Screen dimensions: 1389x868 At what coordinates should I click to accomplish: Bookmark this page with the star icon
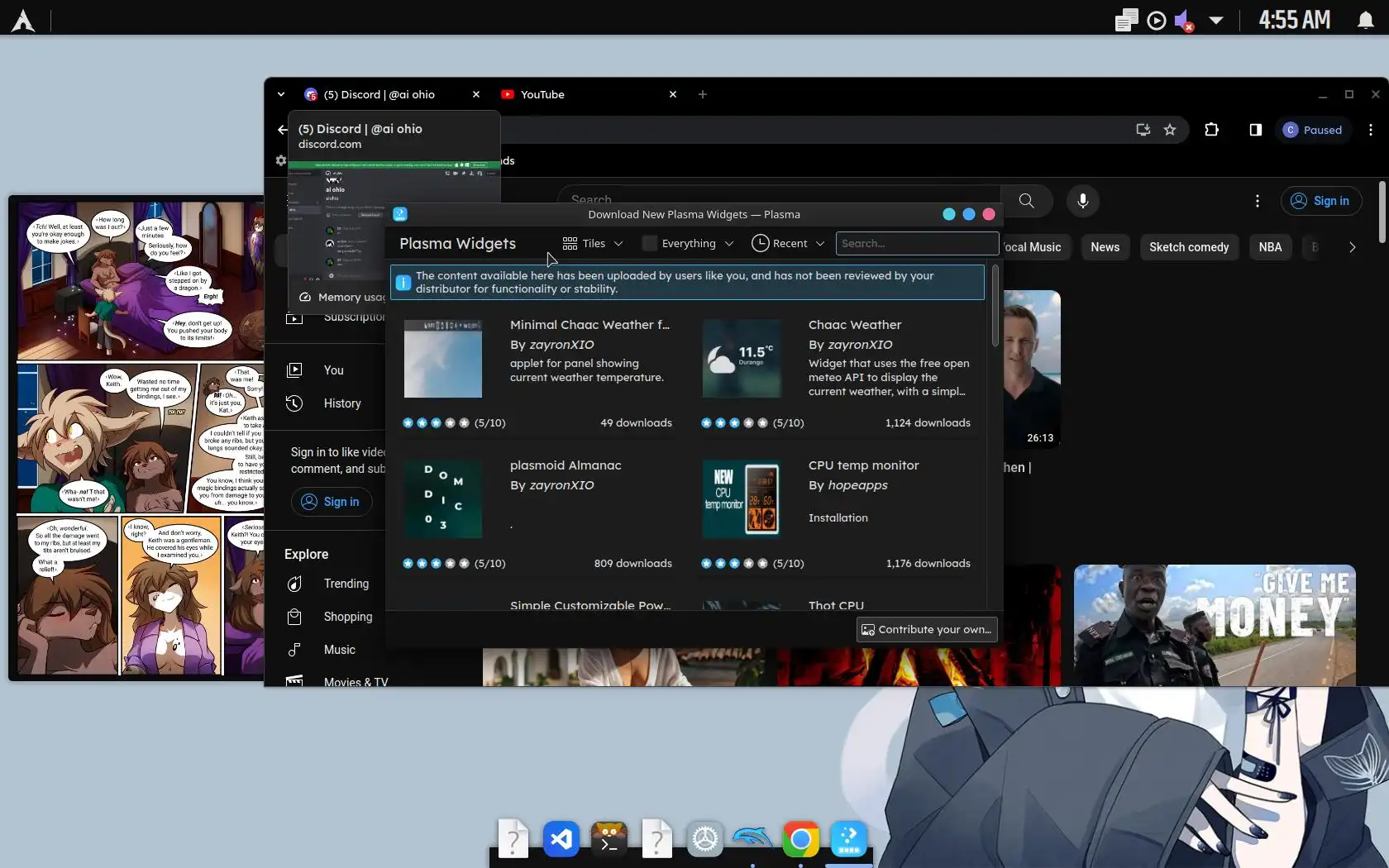tap(1170, 130)
